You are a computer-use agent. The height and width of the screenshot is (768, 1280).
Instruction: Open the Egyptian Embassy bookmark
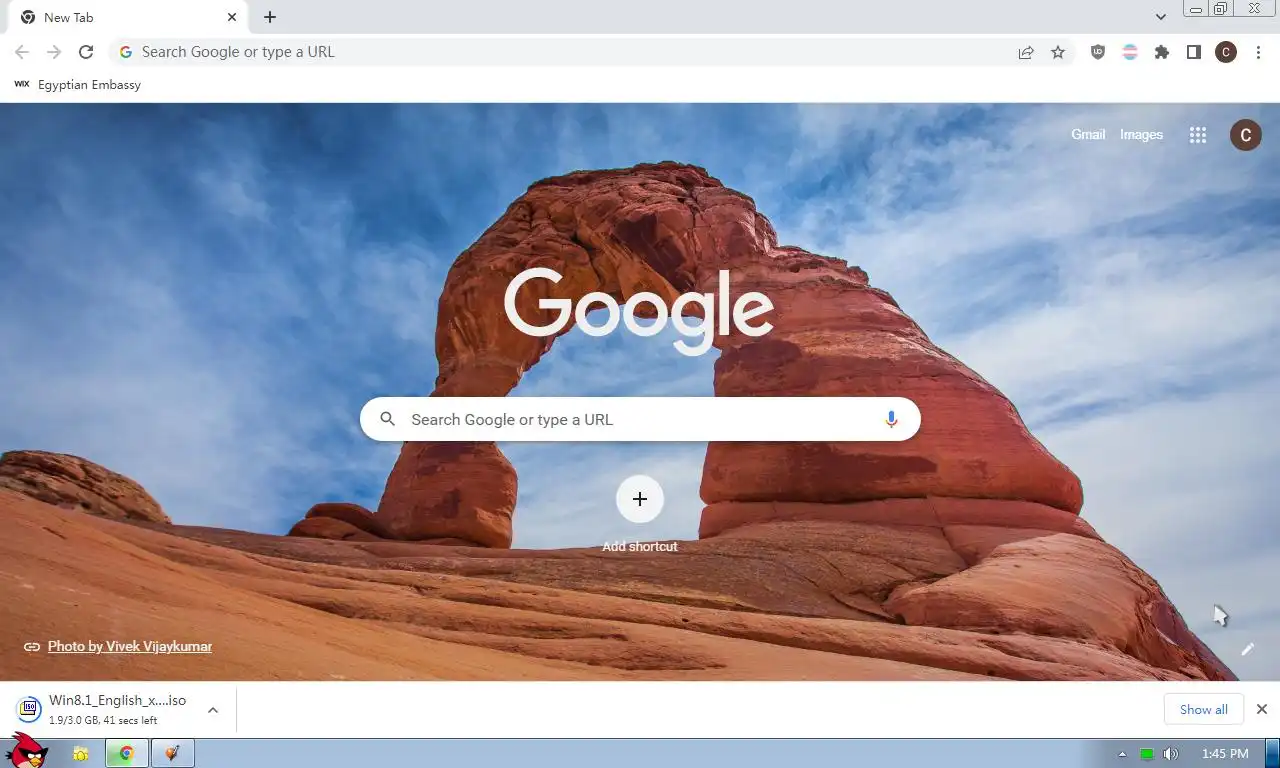(77, 85)
